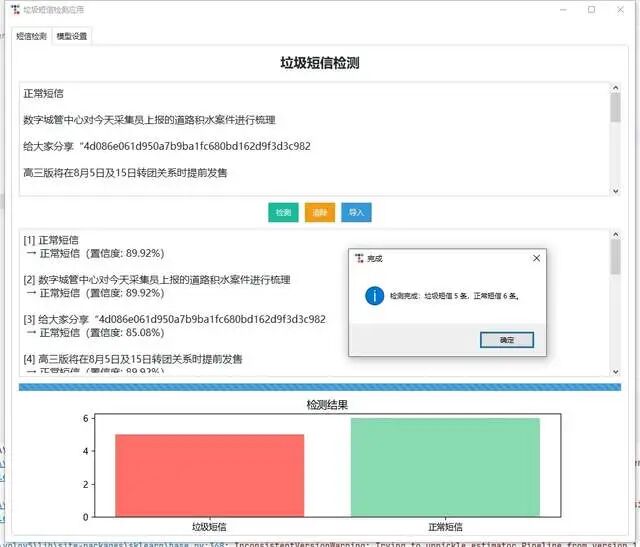Click down arrow of results list scrollbar
This screenshot has height=547, width=640.
pos(615,370)
